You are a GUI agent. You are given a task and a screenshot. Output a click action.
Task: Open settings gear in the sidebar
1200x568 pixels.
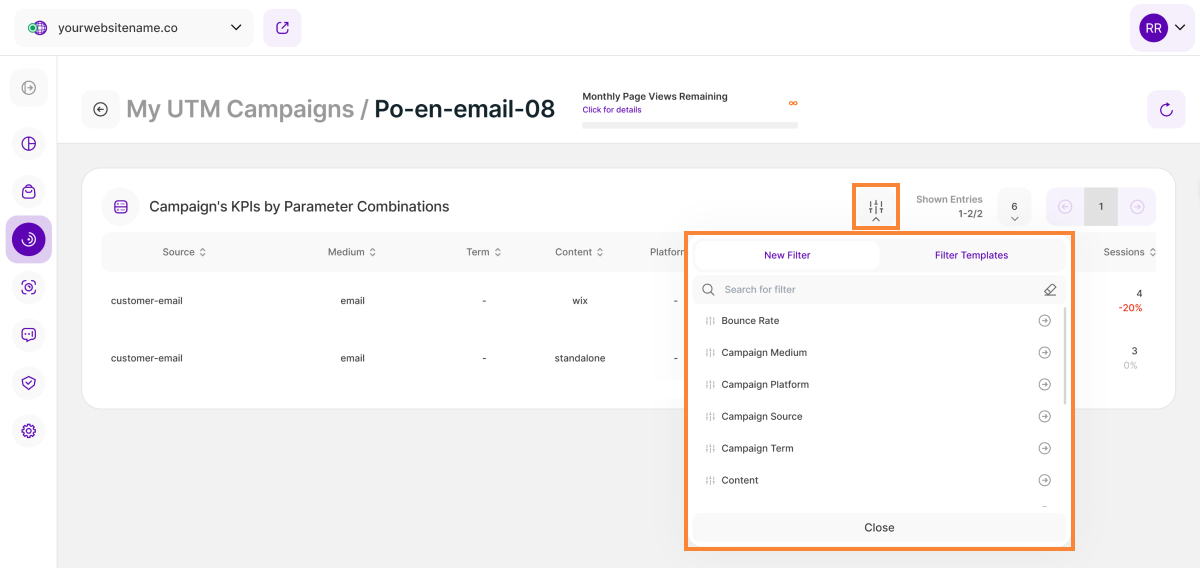29,431
